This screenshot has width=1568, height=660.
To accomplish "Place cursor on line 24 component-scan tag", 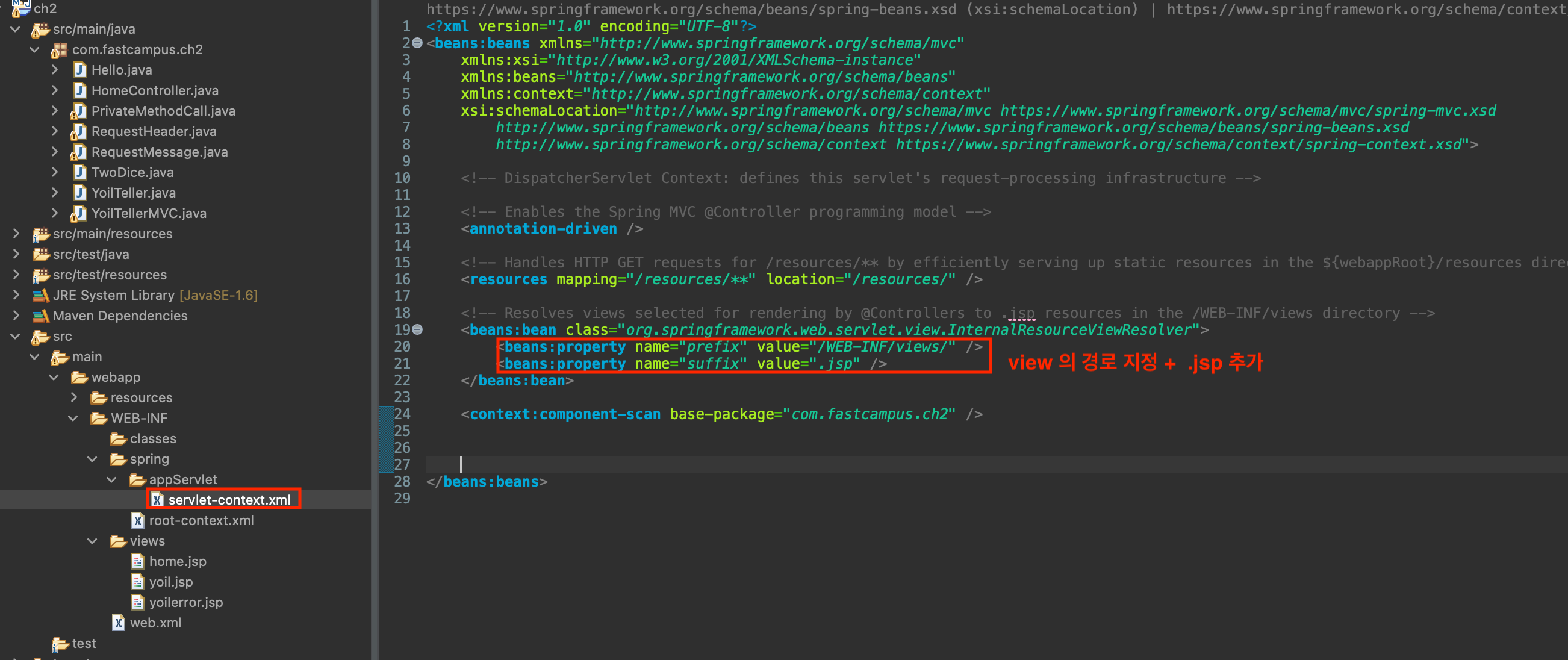I will tap(565, 415).
